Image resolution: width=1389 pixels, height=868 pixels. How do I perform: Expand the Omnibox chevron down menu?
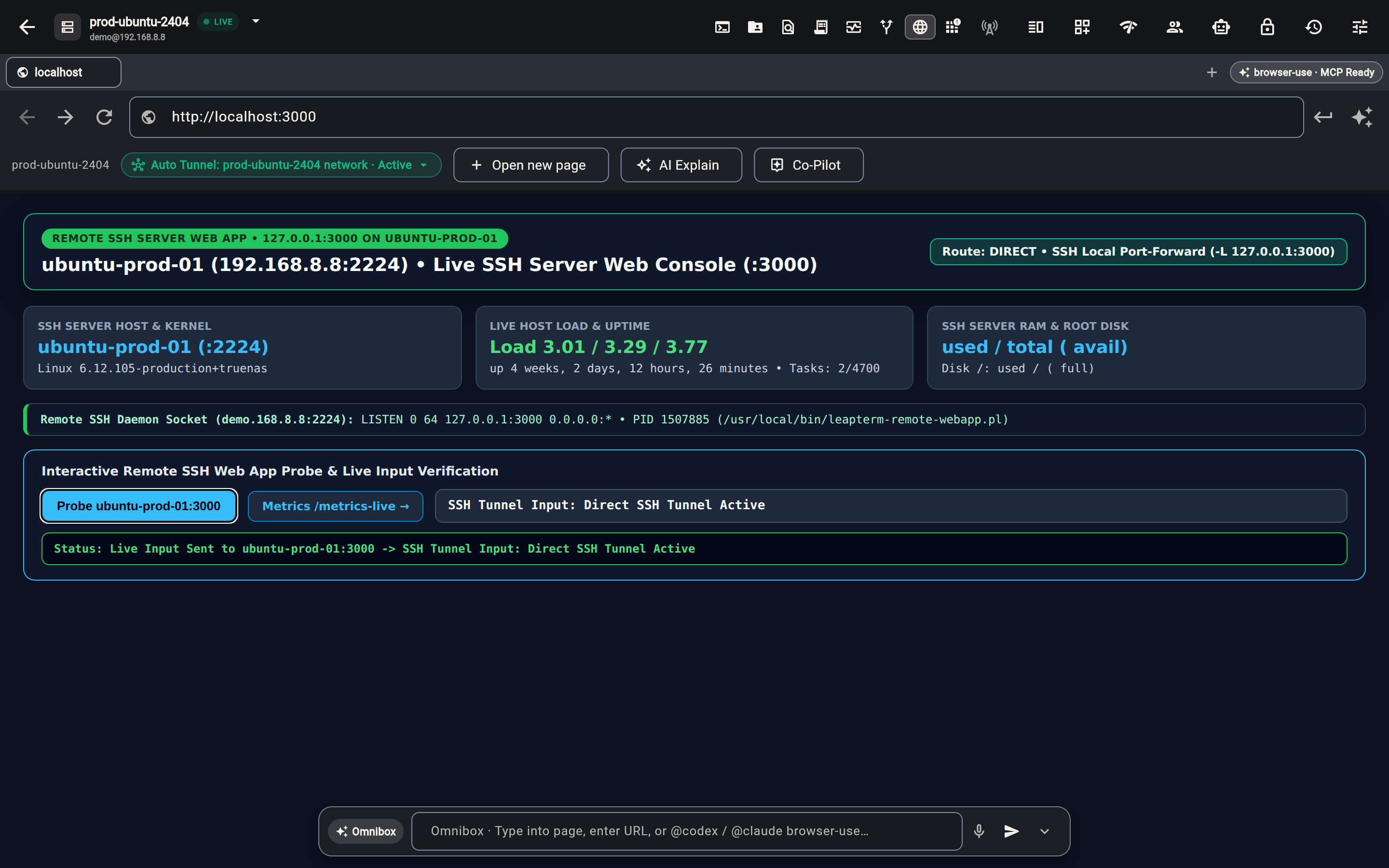(1045, 831)
